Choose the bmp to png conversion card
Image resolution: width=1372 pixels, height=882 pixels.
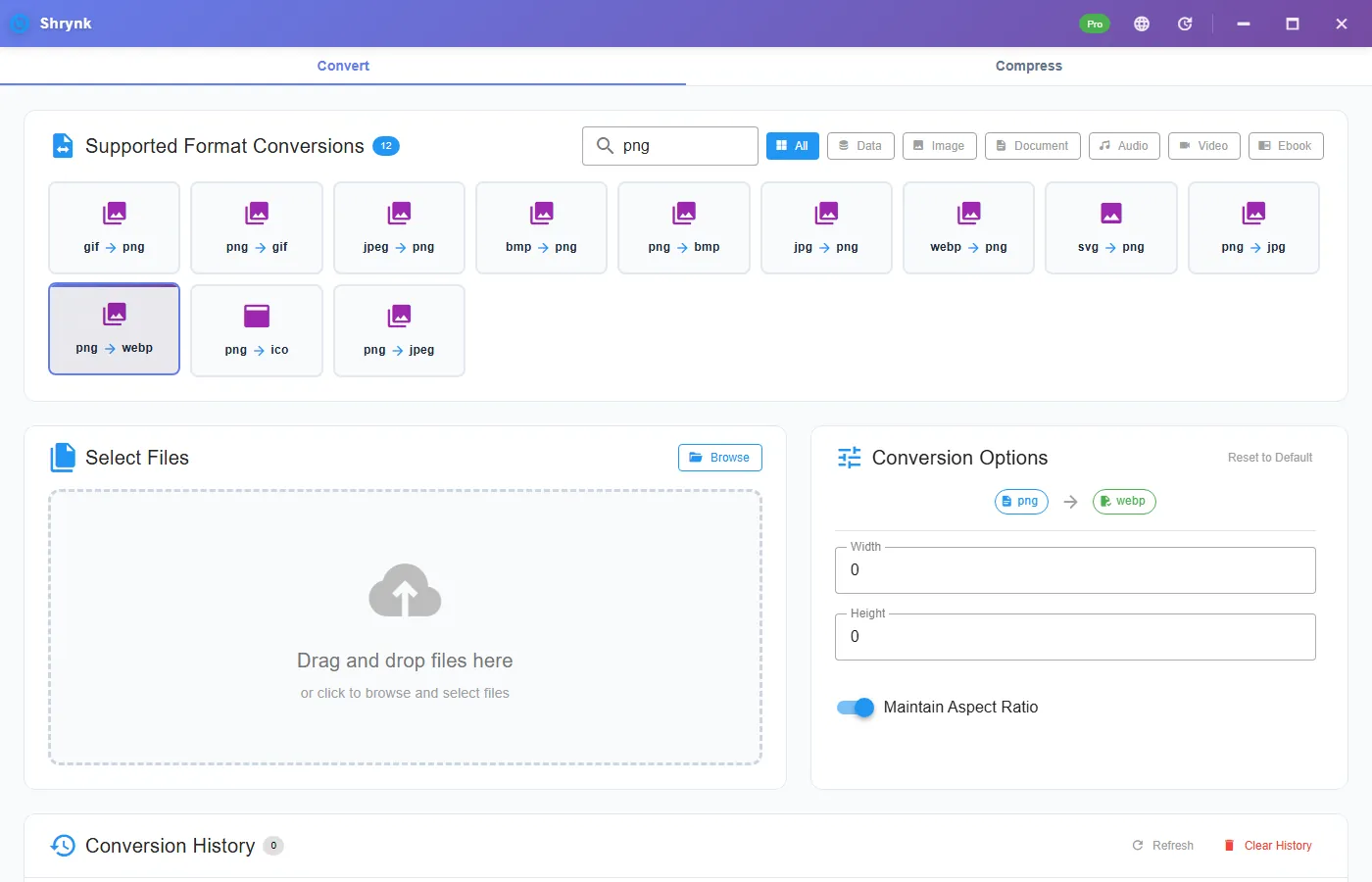[x=541, y=227]
